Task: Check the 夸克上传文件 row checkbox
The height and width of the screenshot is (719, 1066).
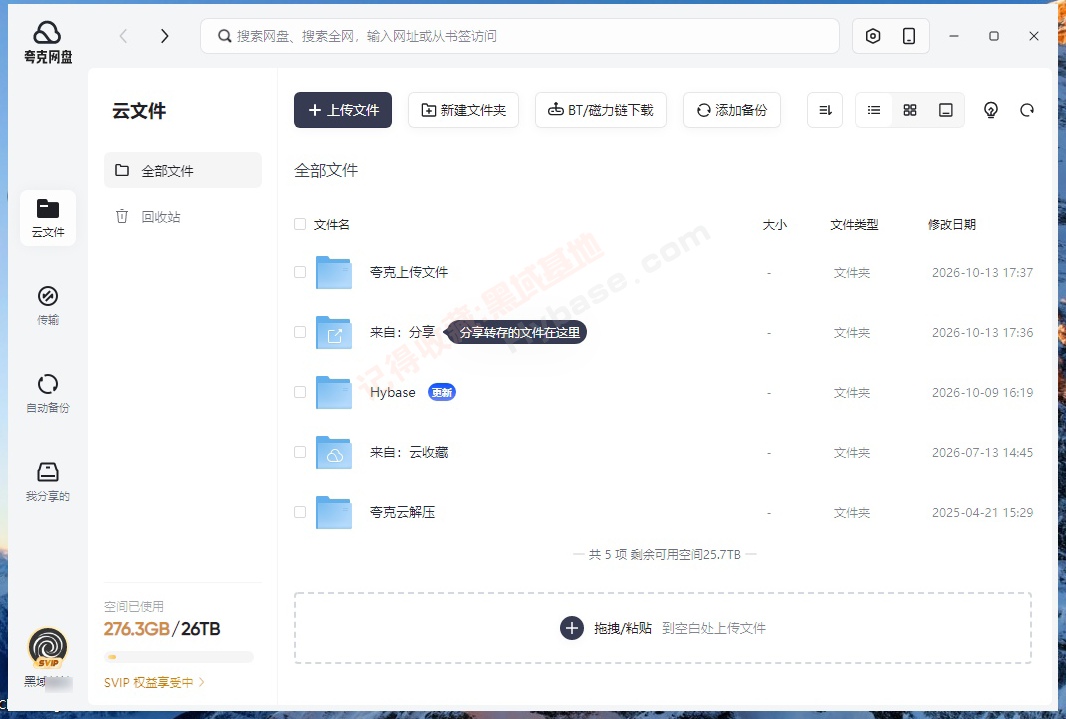Action: coord(300,272)
